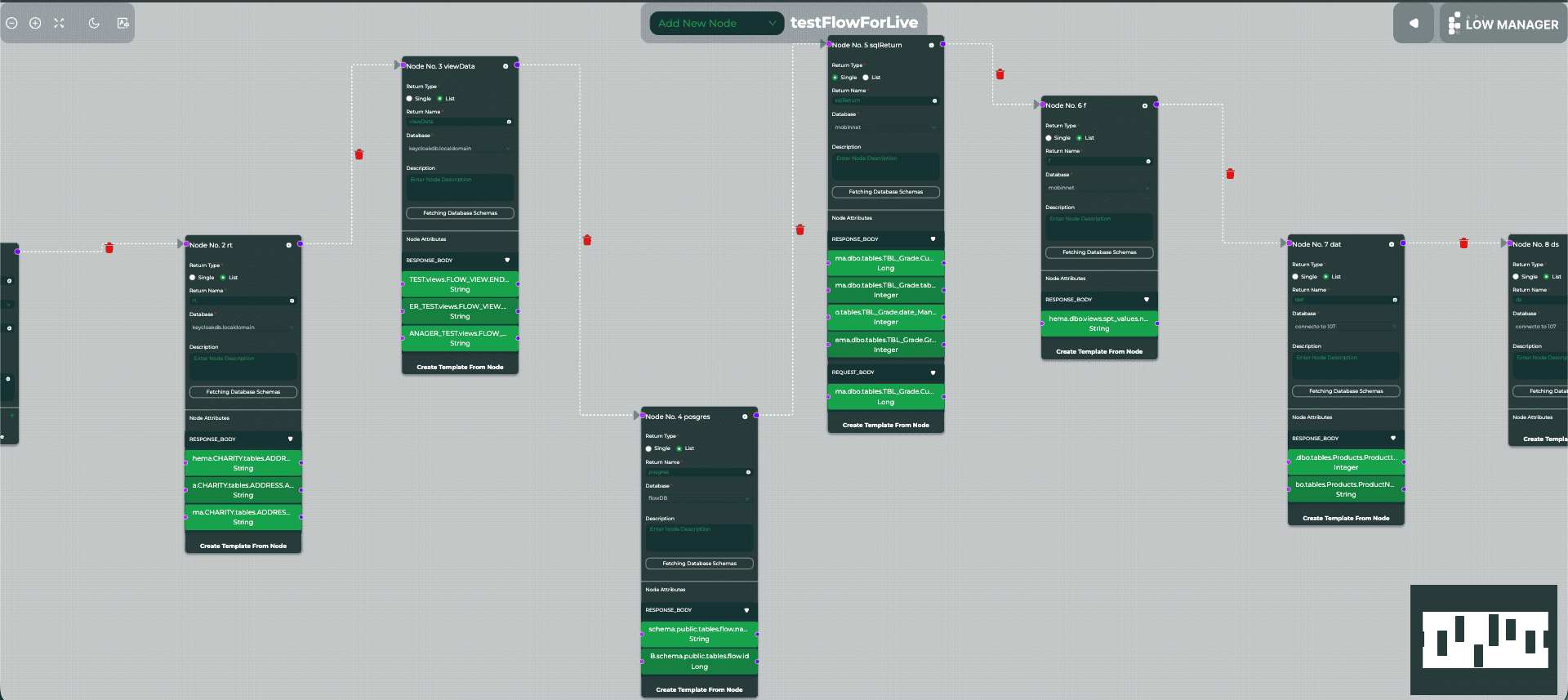Viewport: 1568px width, 700px height.
Task: Click the minimap overview thumbnail
Action: [x=1484, y=640]
